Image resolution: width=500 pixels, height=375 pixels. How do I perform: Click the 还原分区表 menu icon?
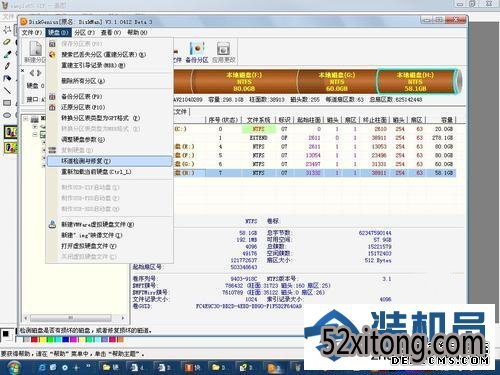(x=52, y=107)
